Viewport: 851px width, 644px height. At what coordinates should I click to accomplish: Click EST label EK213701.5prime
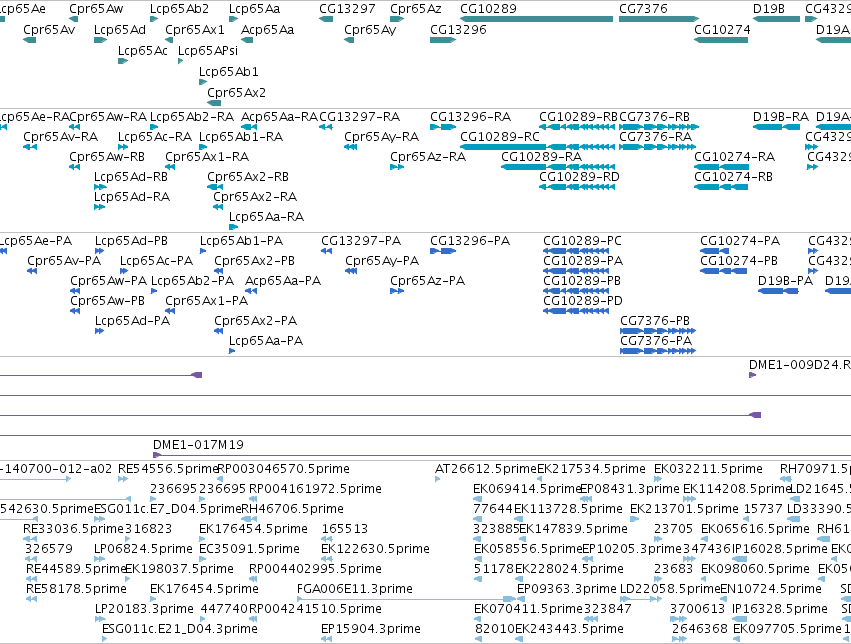684,509
